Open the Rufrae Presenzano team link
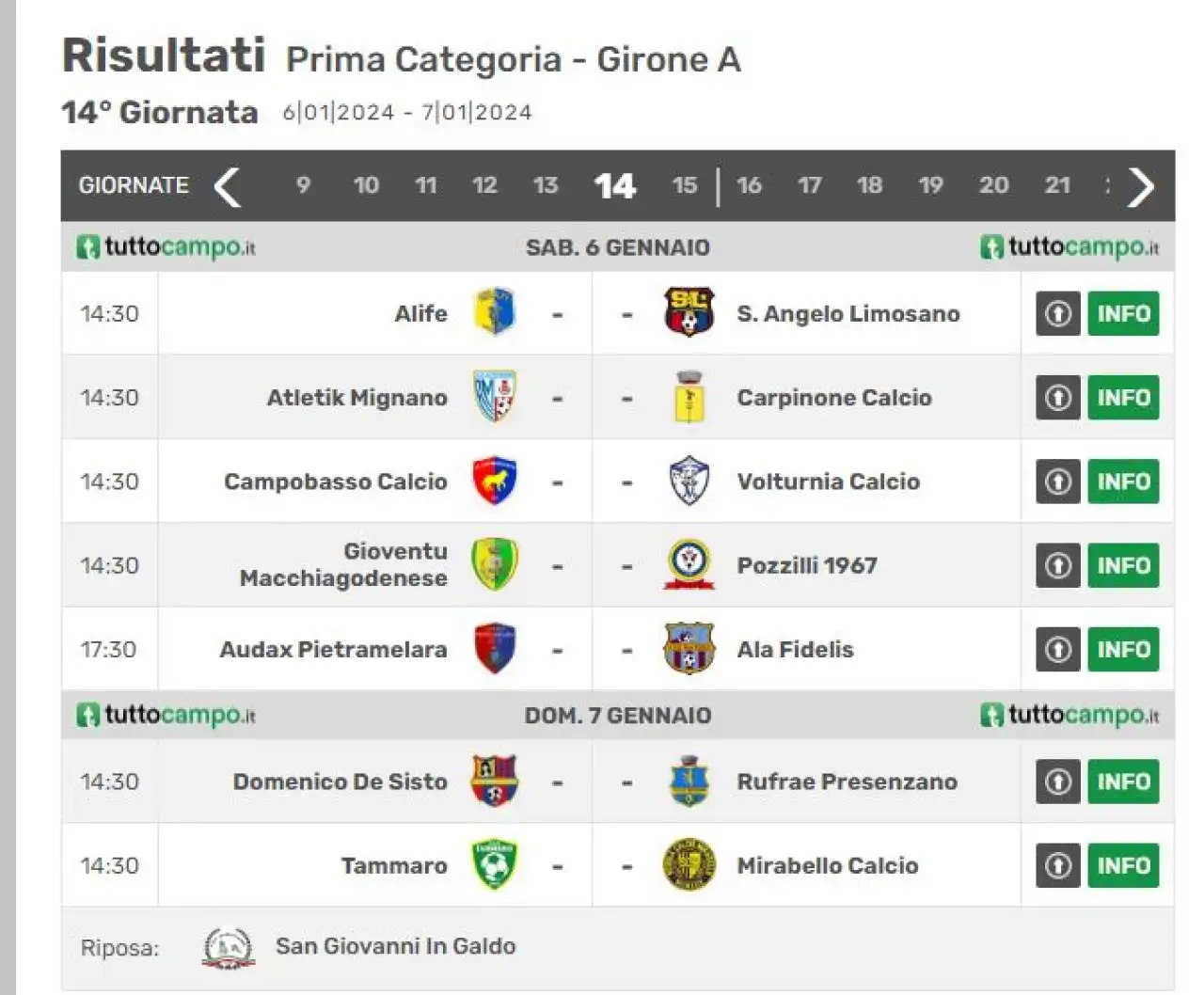Image resolution: width=1204 pixels, height=995 pixels. 848,782
